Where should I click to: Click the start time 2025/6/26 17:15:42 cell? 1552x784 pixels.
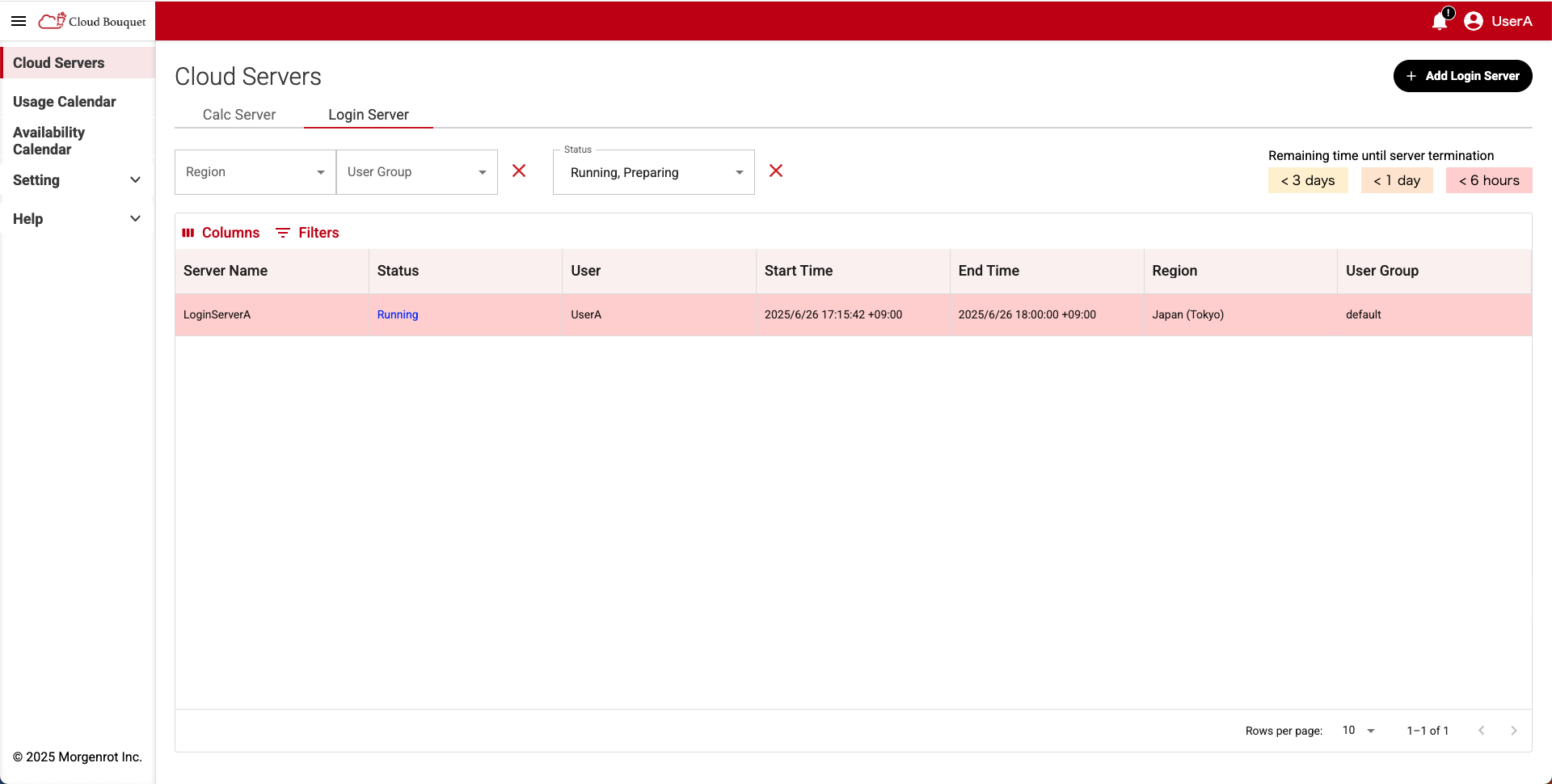(x=853, y=314)
